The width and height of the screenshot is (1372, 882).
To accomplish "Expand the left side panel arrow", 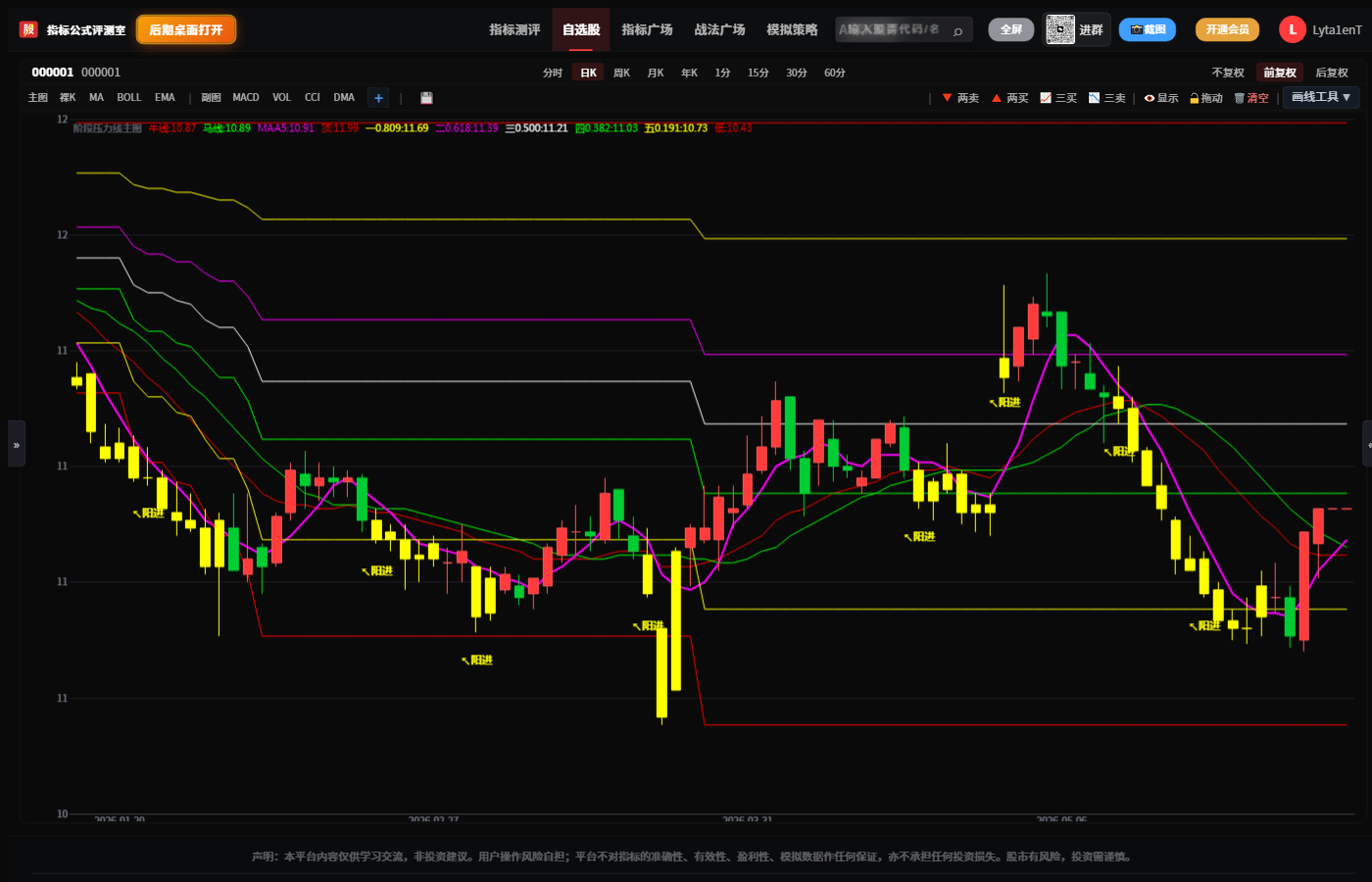I will click(x=16, y=444).
